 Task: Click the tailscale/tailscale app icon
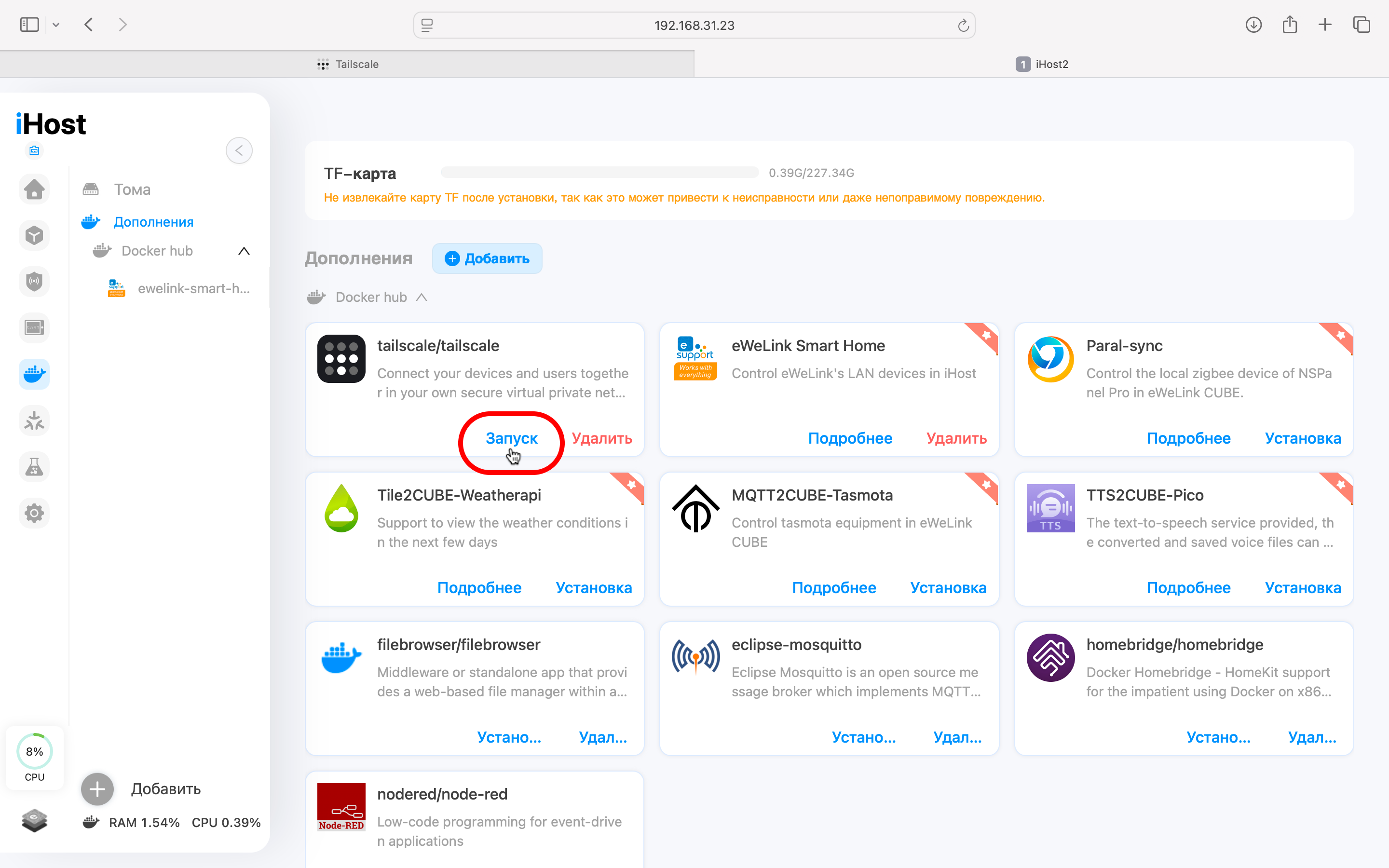[x=341, y=359]
